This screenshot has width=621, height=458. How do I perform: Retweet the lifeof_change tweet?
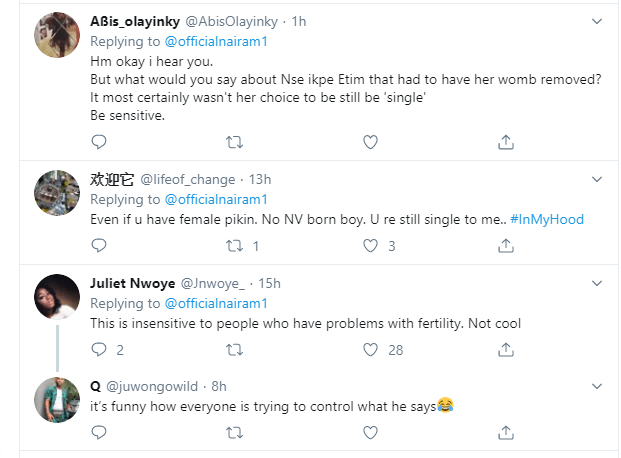236,245
